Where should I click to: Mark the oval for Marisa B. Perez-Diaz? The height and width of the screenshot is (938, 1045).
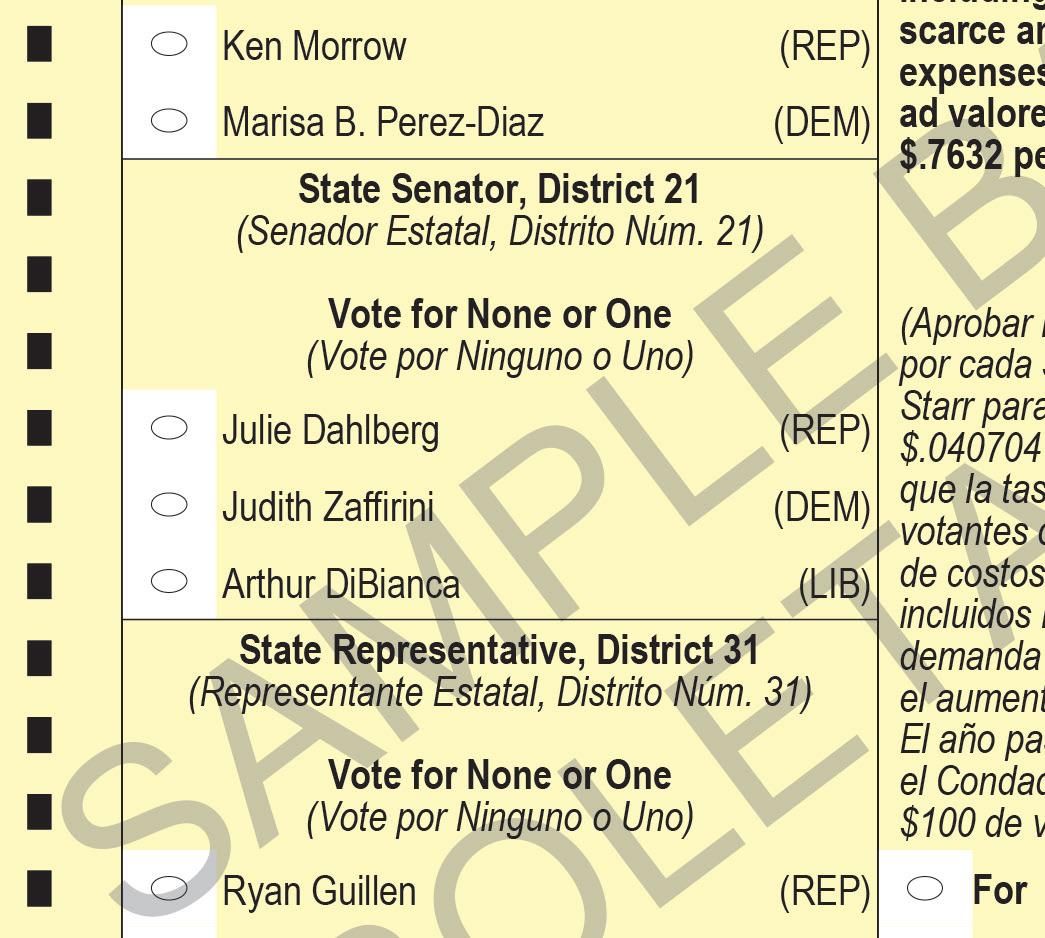click(168, 121)
